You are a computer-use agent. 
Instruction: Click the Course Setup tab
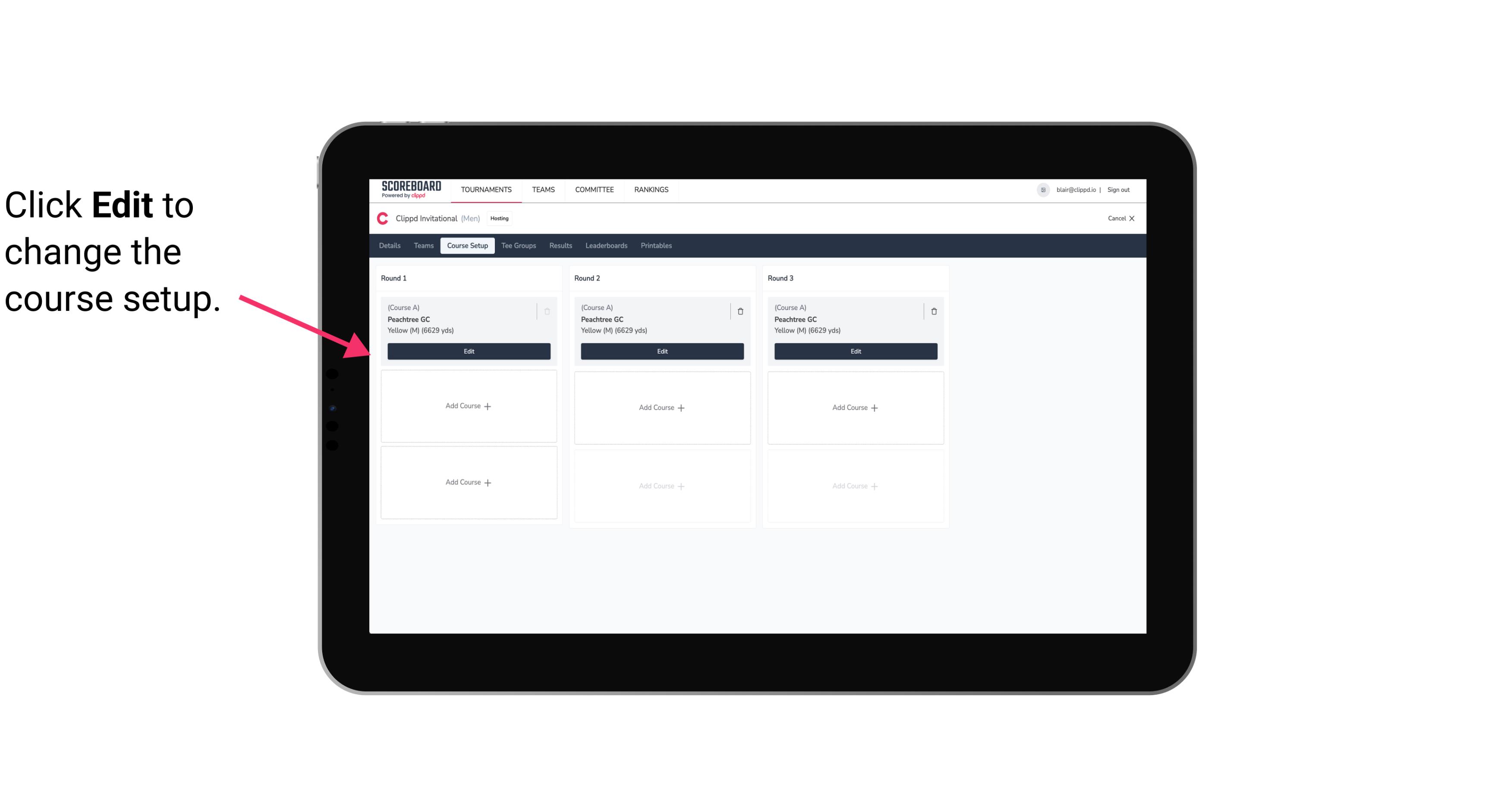pyautogui.click(x=466, y=245)
